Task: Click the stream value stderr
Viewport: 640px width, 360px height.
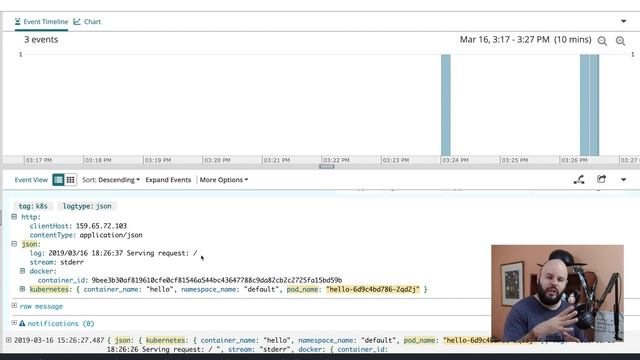Action: point(72,262)
